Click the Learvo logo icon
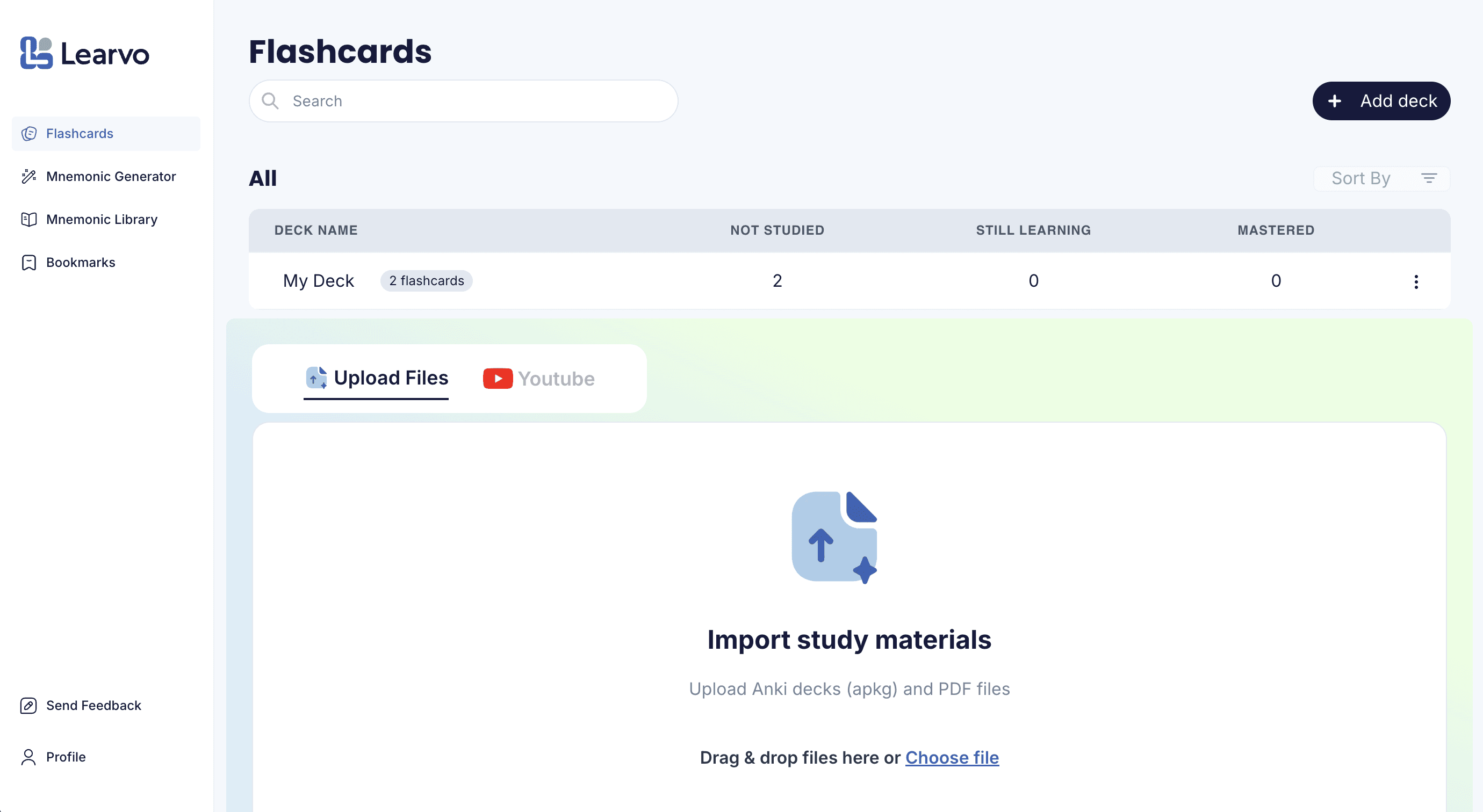This screenshot has height=812, width=1483. (37, 53)
